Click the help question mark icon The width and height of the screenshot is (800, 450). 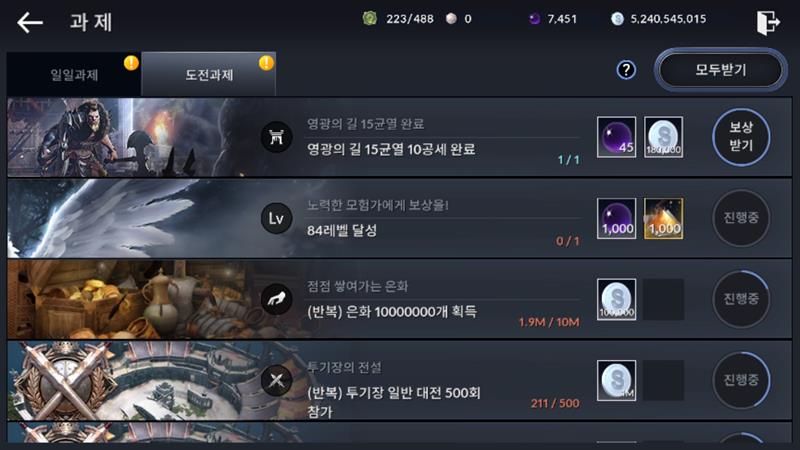click(x=626, y=70)
